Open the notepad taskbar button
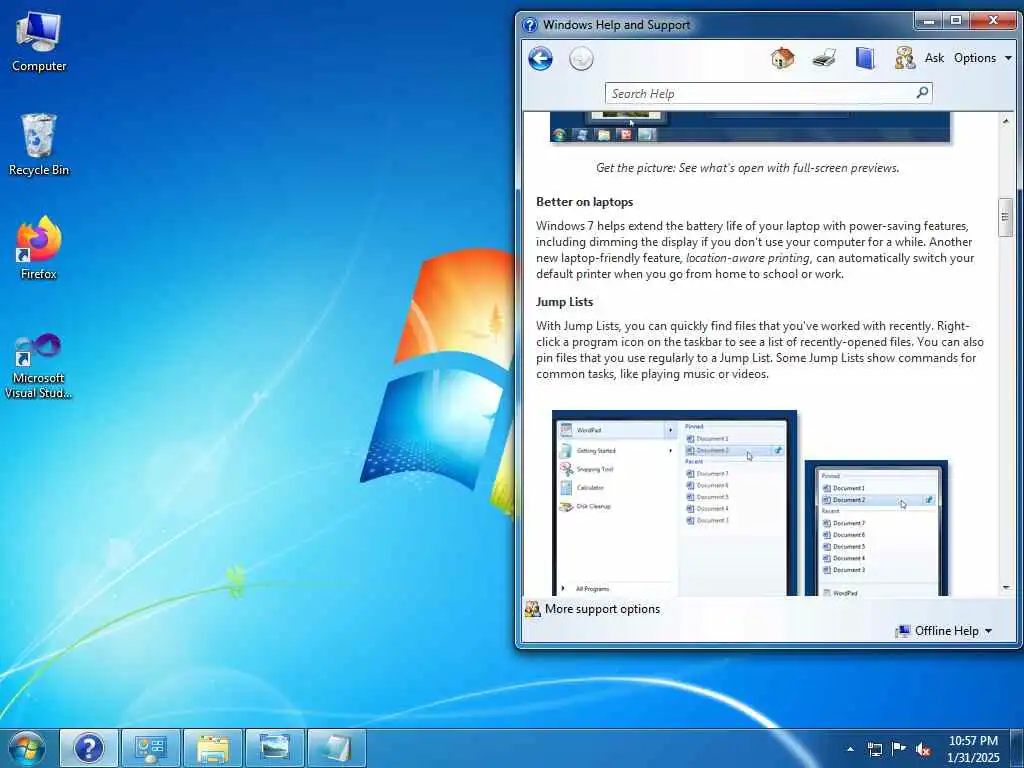1024x768 pixels. [x=337, y=748]
